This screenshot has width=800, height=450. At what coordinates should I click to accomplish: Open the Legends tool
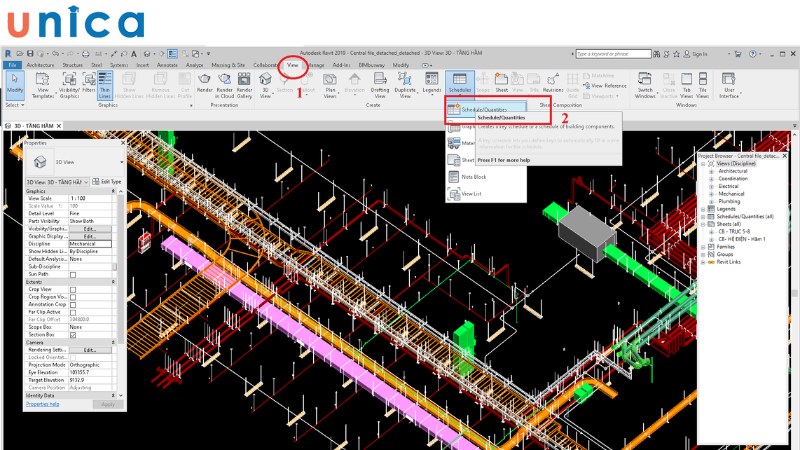[432, 84]
